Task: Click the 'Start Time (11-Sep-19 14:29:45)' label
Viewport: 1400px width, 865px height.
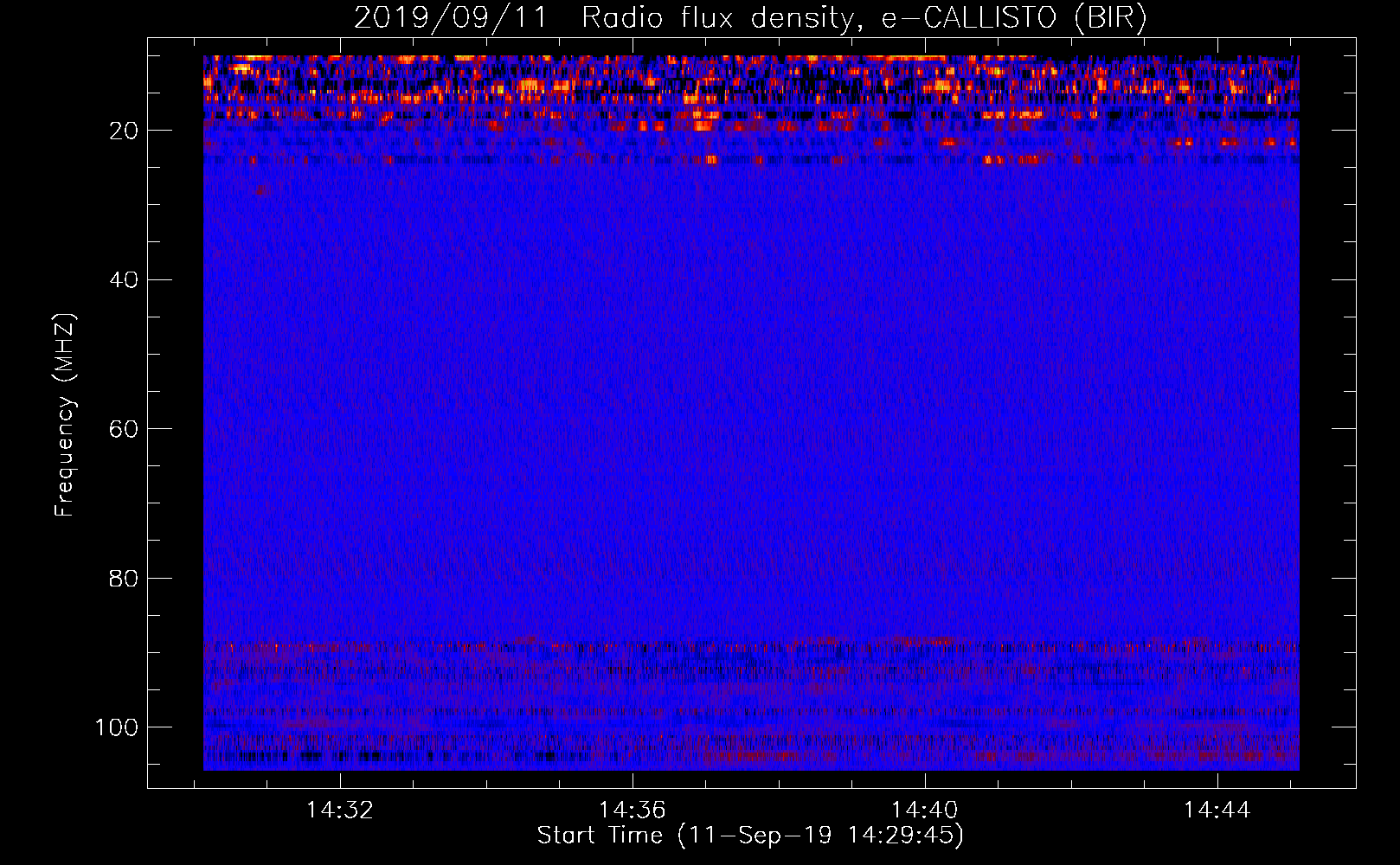Action: [x=750, y=836]
